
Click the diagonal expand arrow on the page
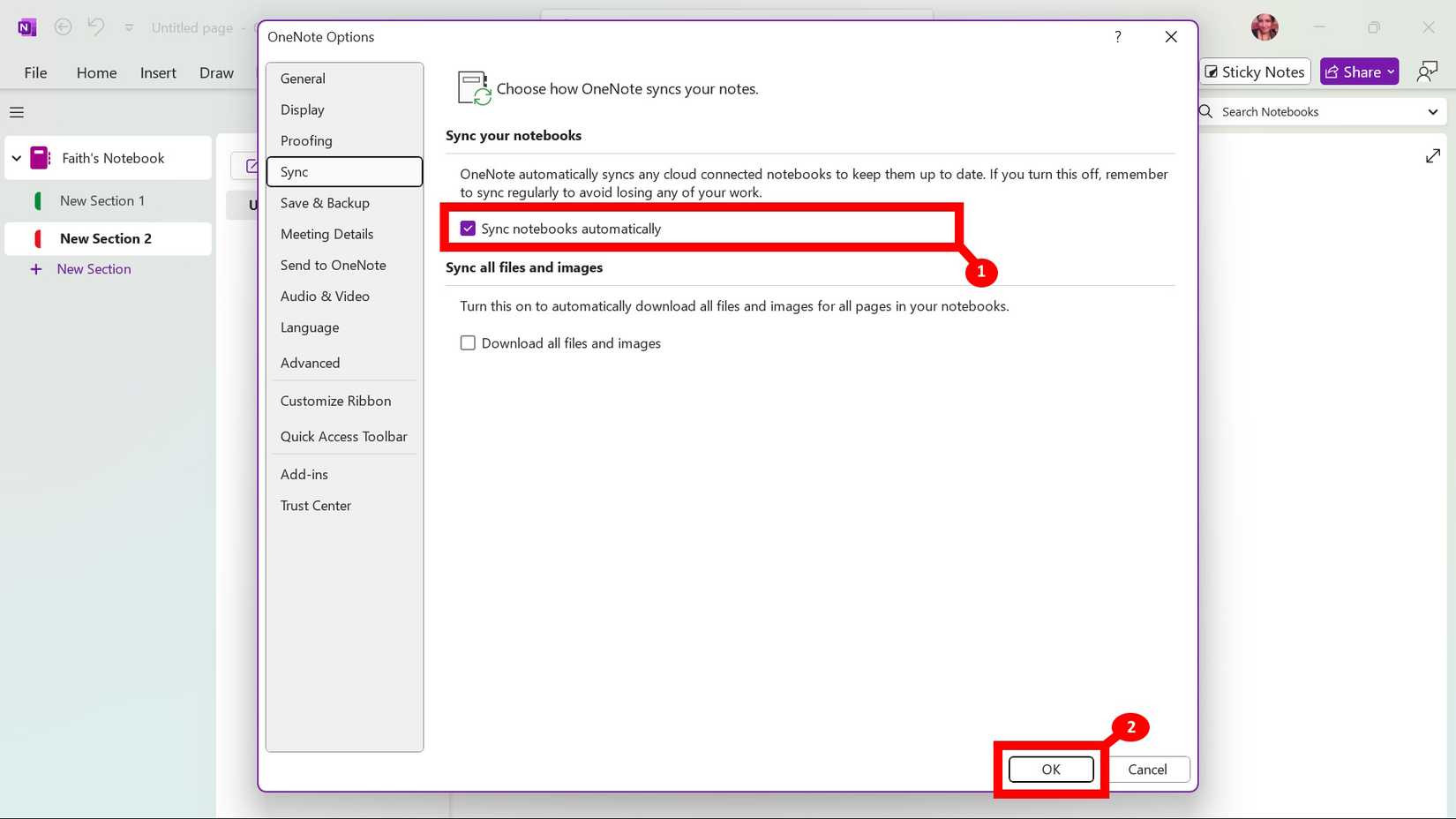point(1432,155)
